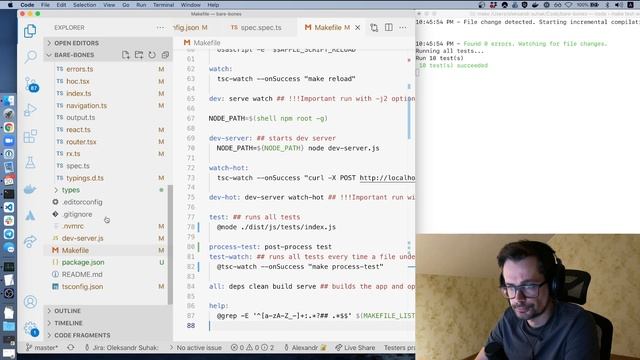Click Visual Studio Code icon in Dock
The height and width of the screenshot is (360, 640).
tap(9, 207)
